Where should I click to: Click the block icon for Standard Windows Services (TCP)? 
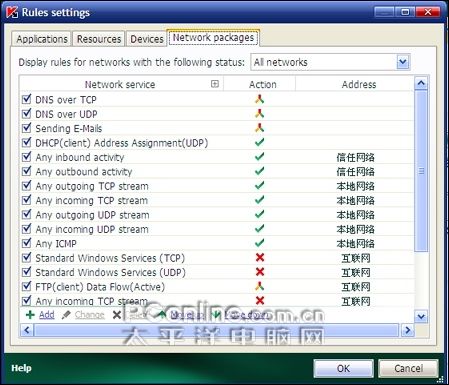click(260, 257)
